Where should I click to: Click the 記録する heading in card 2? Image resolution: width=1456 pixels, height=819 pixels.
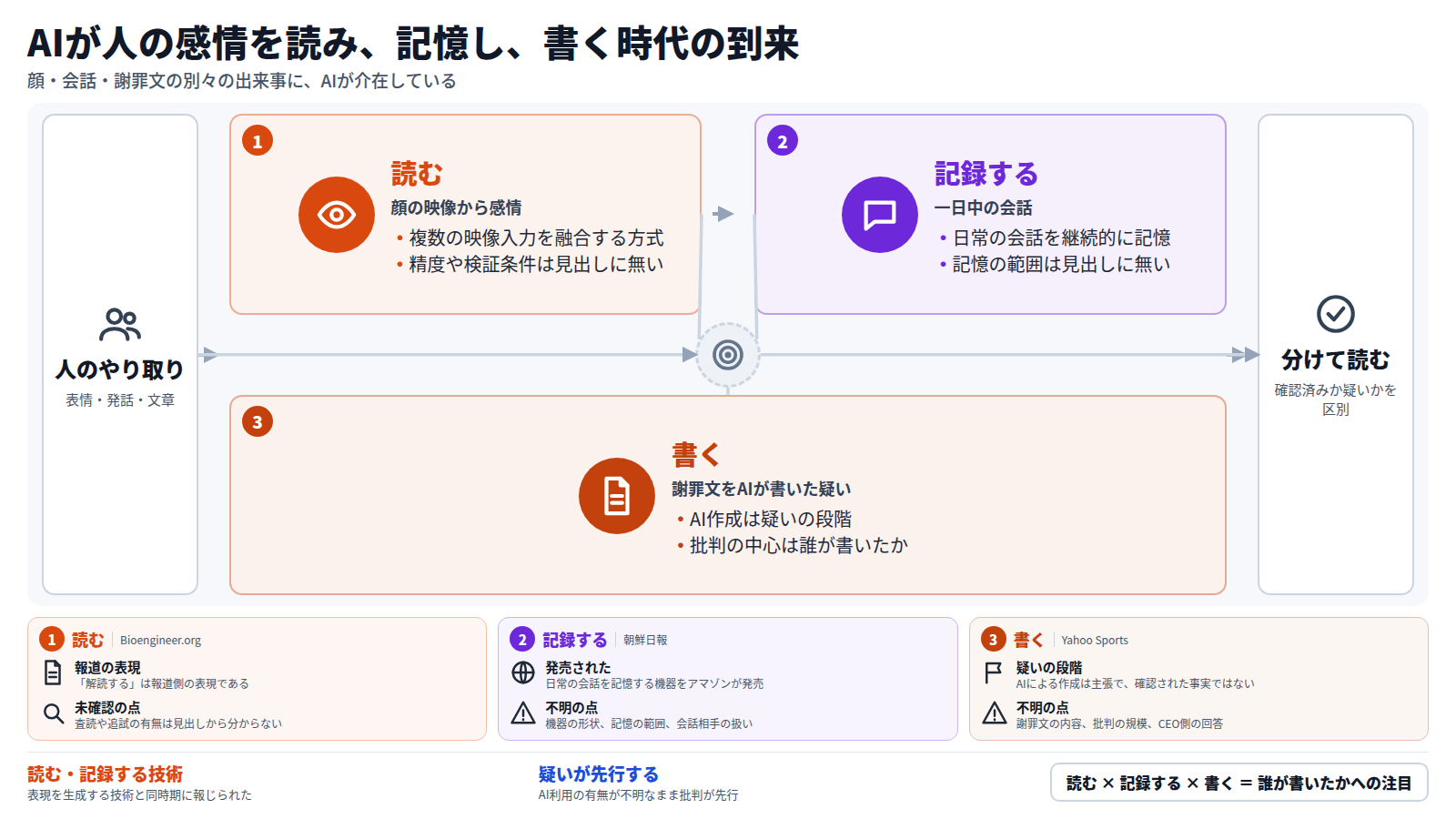coord(986,173)
